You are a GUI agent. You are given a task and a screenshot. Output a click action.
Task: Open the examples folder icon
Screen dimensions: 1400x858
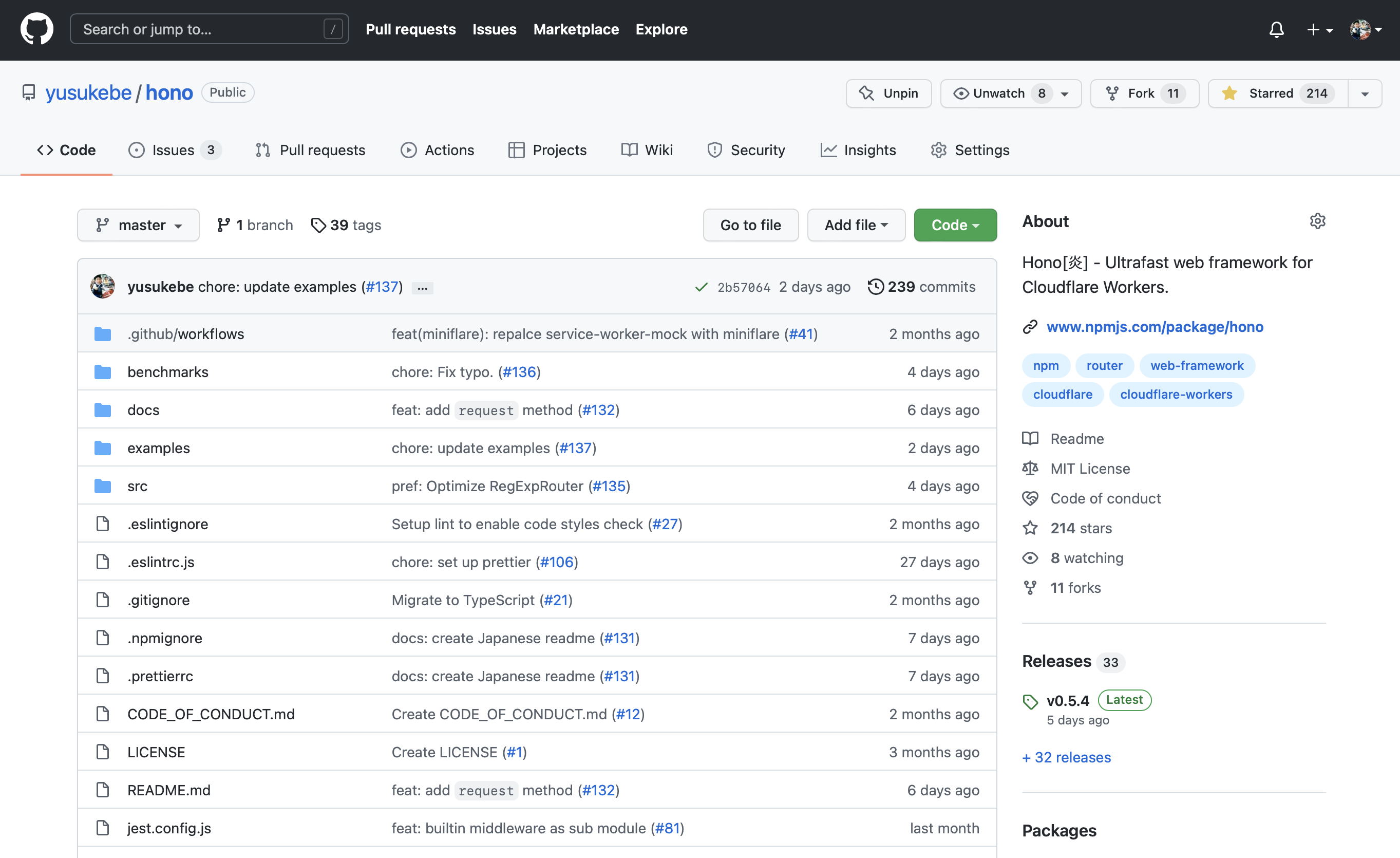click(102, 448)
